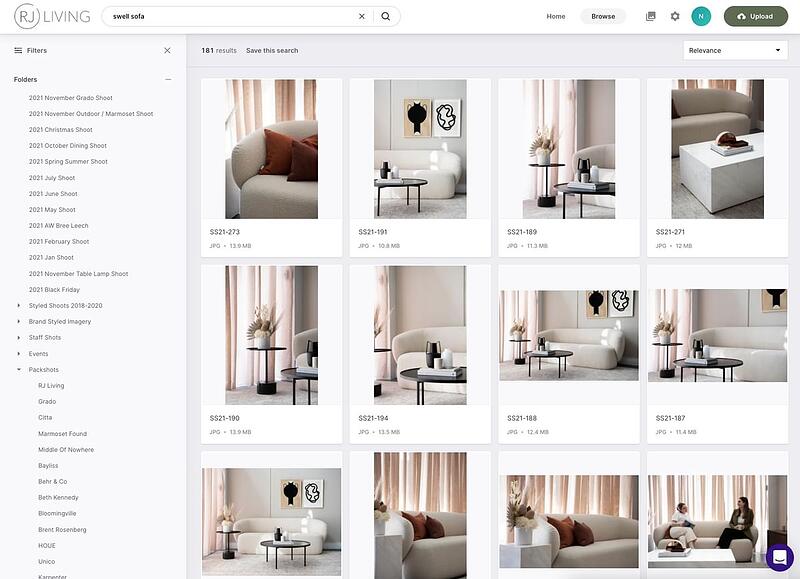Select 2021 February Shoot folder
This screenshot has width=800, height=579.
[x=59, y=241]
